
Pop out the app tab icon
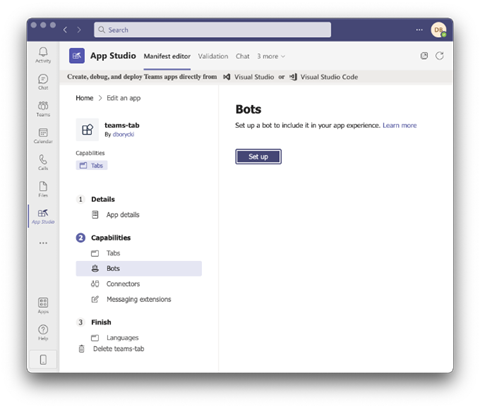tap(424, 56)
